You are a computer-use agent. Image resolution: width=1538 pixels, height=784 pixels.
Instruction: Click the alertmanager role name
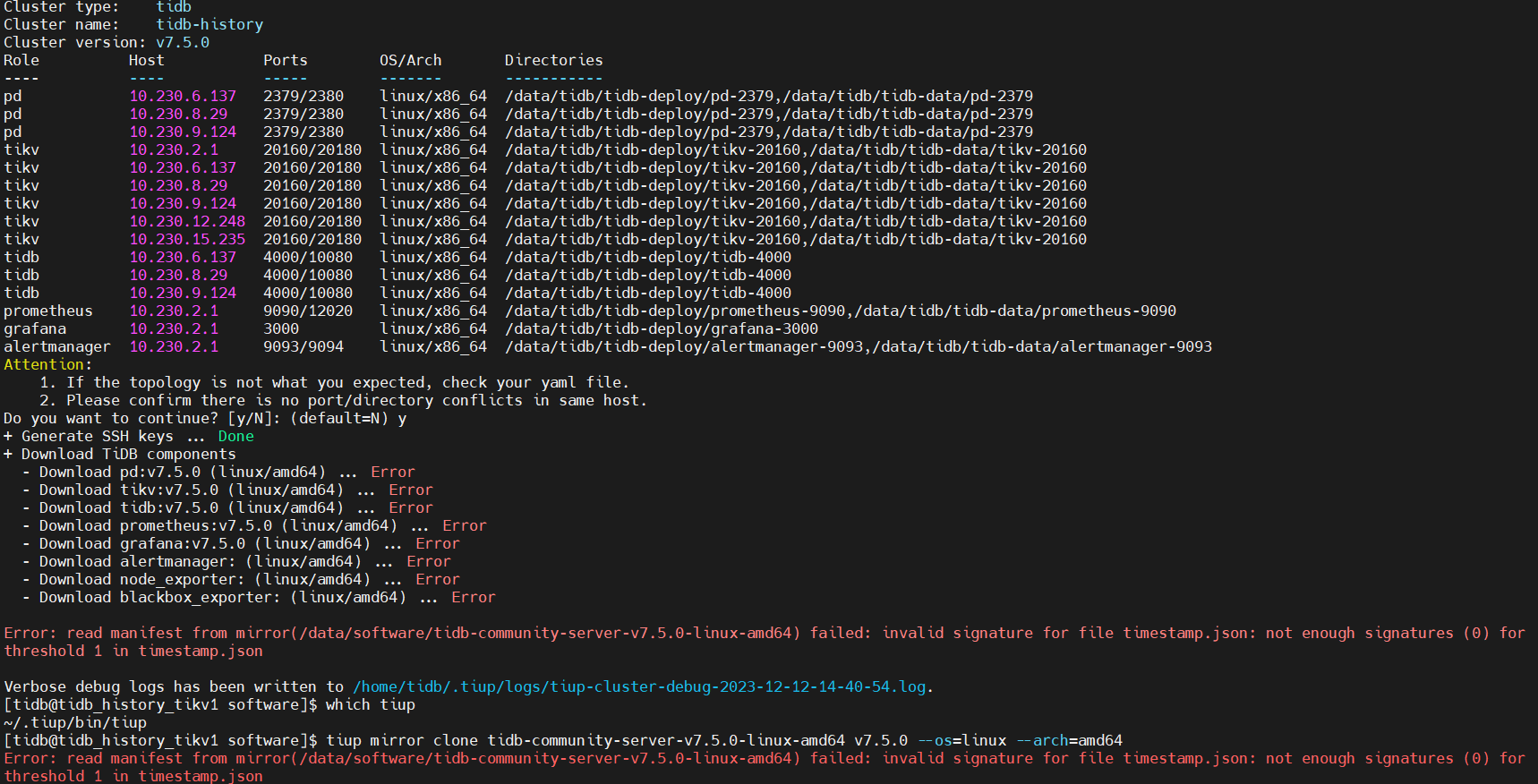[57, 346]
